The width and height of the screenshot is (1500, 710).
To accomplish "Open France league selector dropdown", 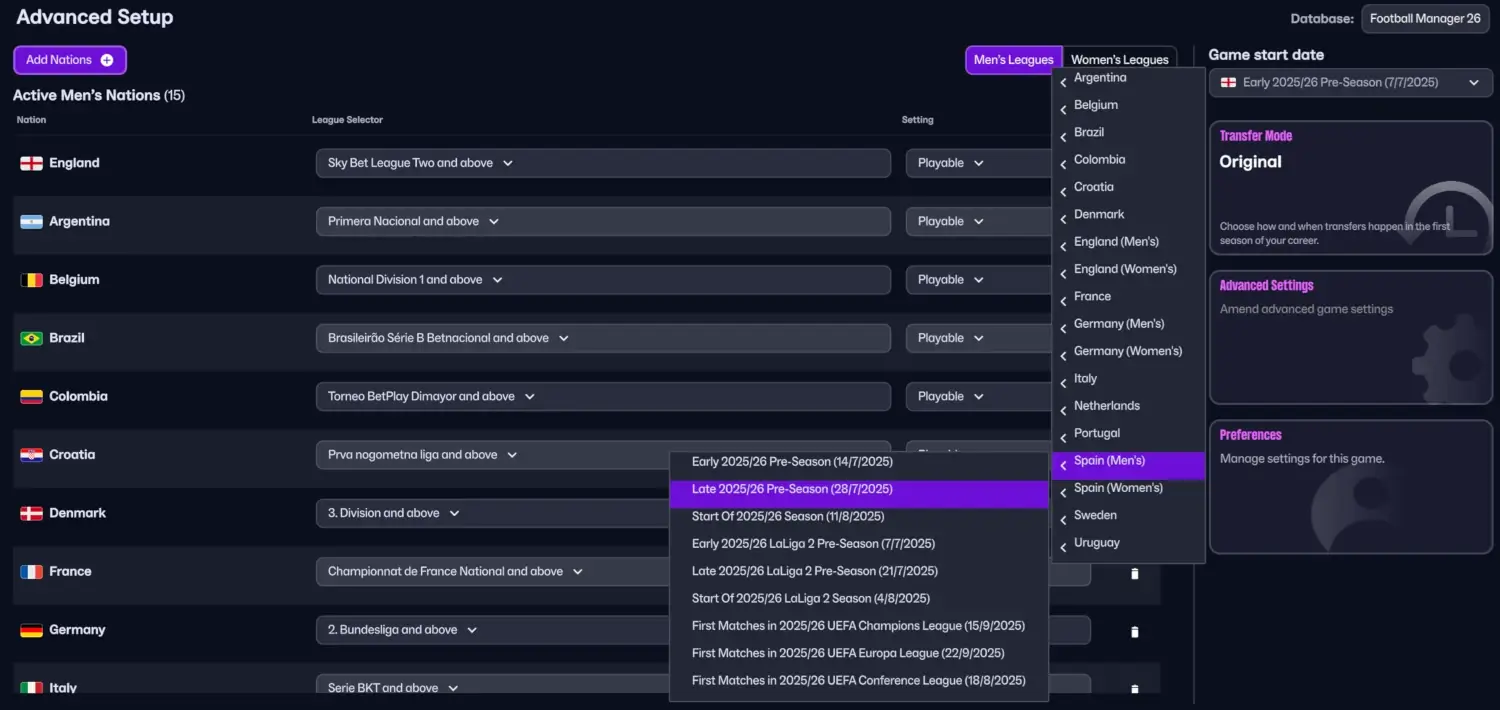I will click(492, 571).
